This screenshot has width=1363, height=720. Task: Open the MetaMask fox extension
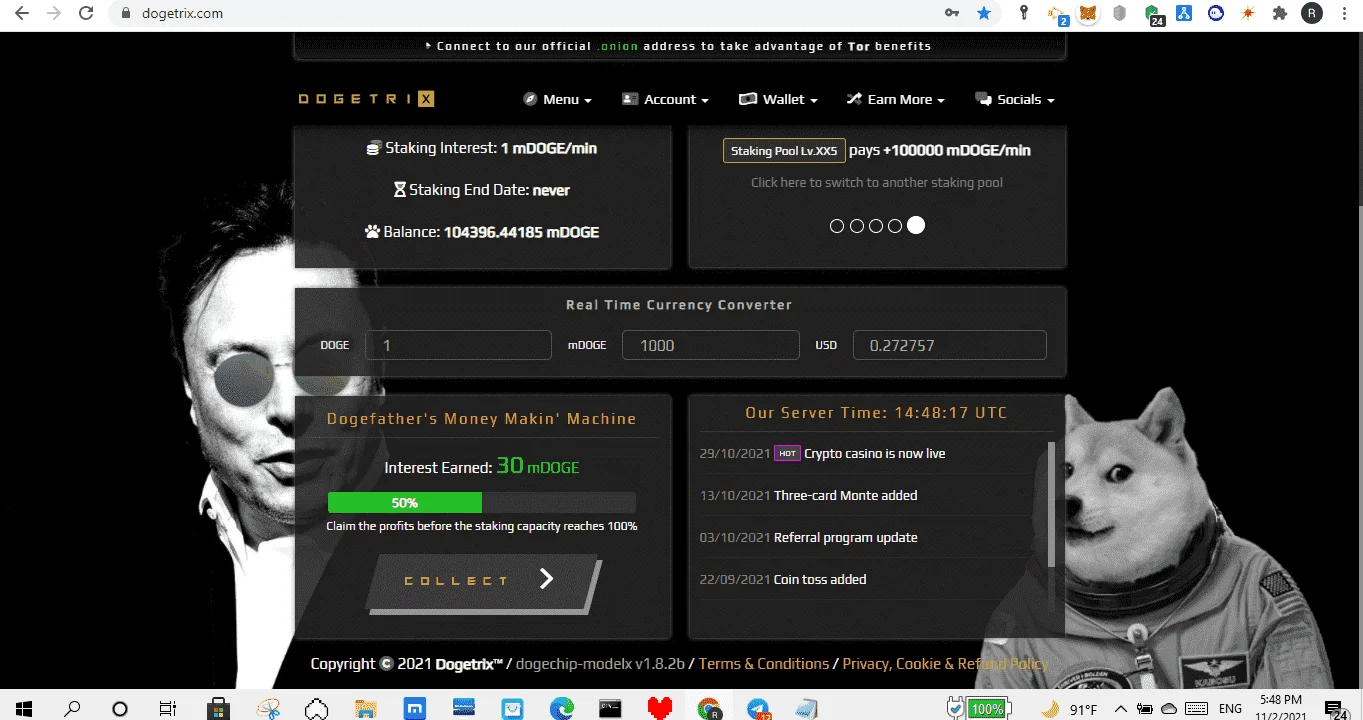tap(1089, 13)
